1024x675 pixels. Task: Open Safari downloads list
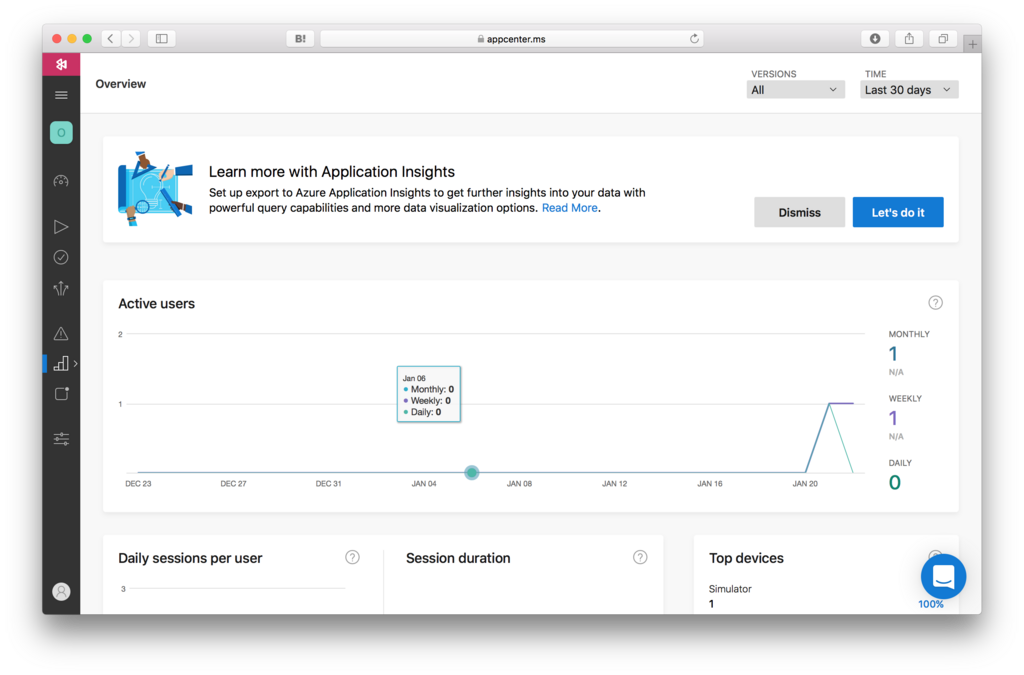tap(875, 39)
